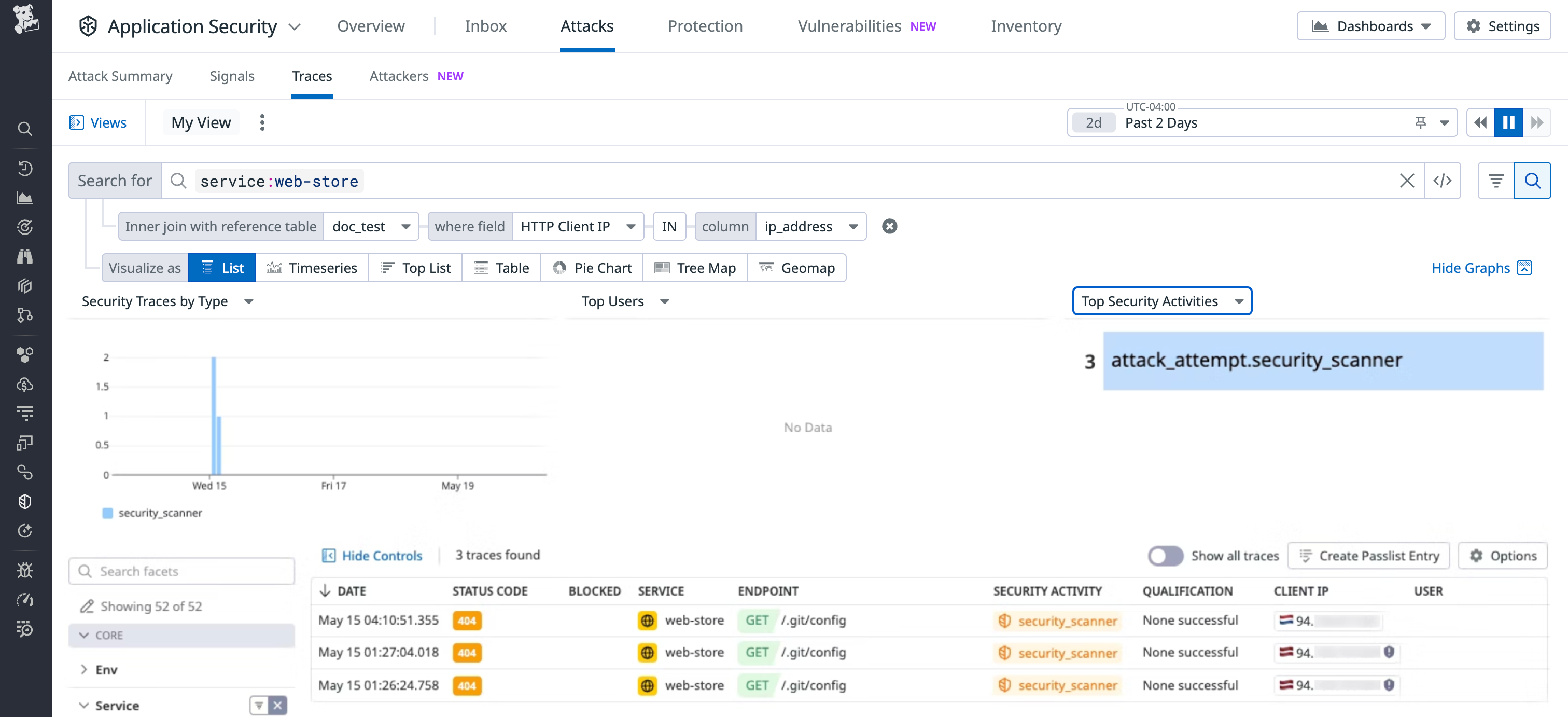Pause live data updates with pause button
Screen dimensions: 1568x717
[1508, 122]
